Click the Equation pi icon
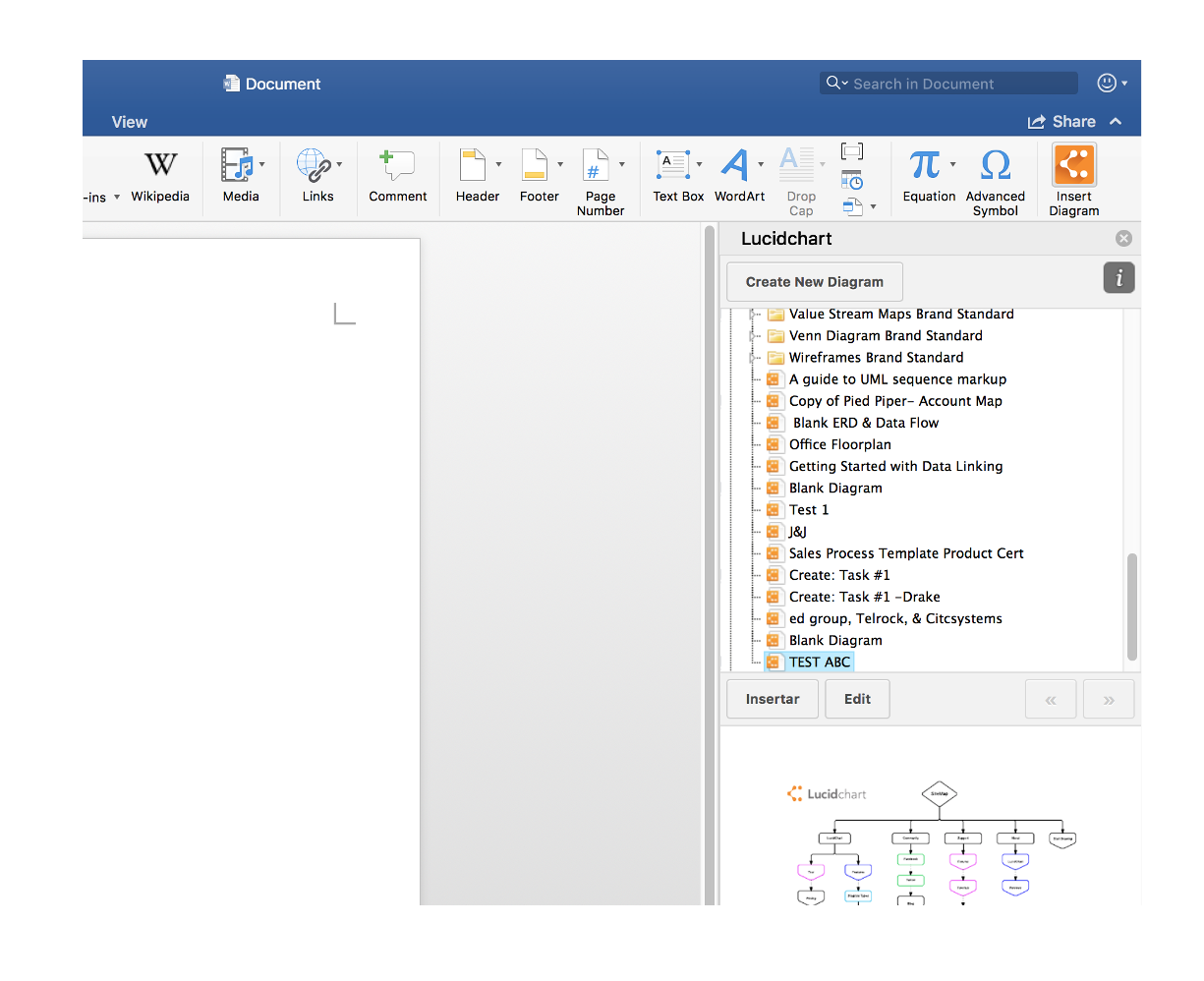Screen dimensions: 1204x981 coord(925,165)
